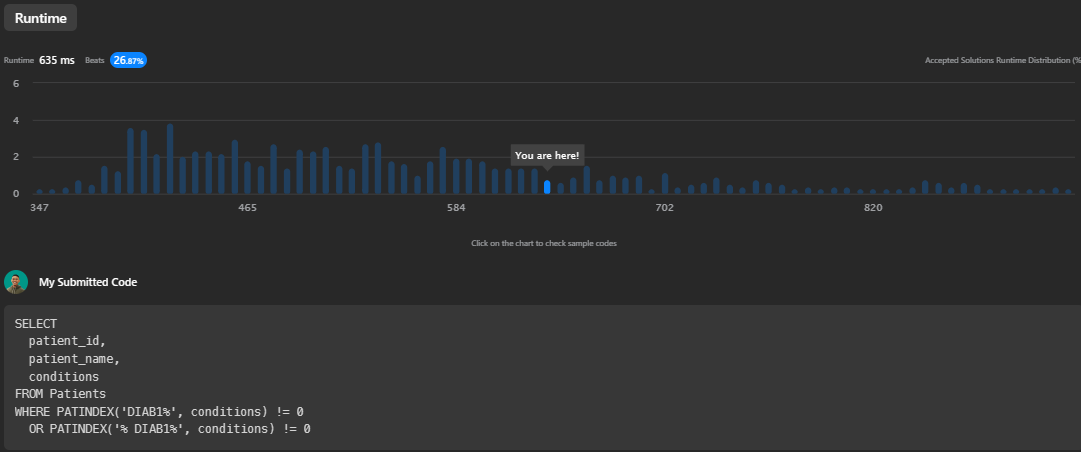Click the chart bar above 584
The image size is (1081, 452).
point(456,177)
